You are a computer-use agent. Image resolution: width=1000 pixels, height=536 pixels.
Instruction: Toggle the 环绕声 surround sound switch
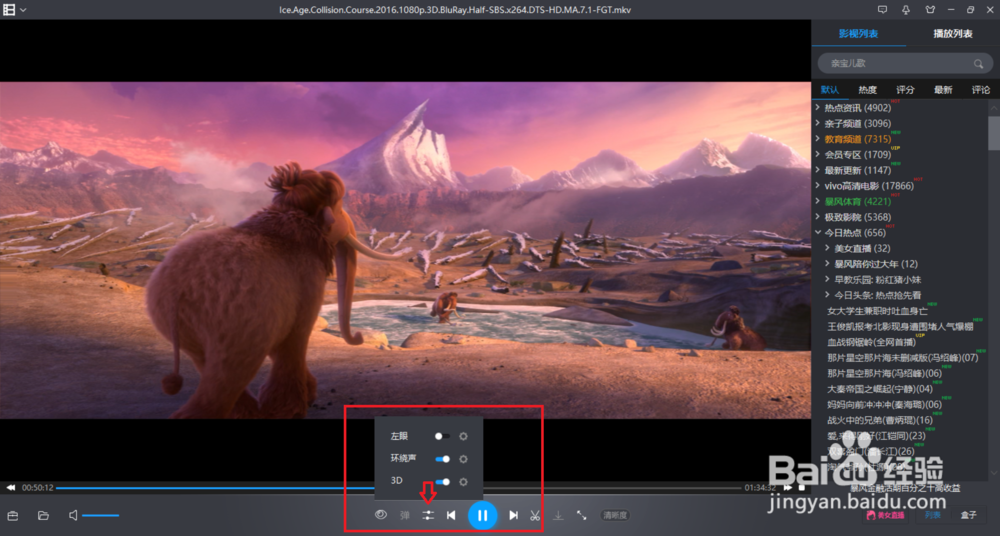tap(442, 459)
